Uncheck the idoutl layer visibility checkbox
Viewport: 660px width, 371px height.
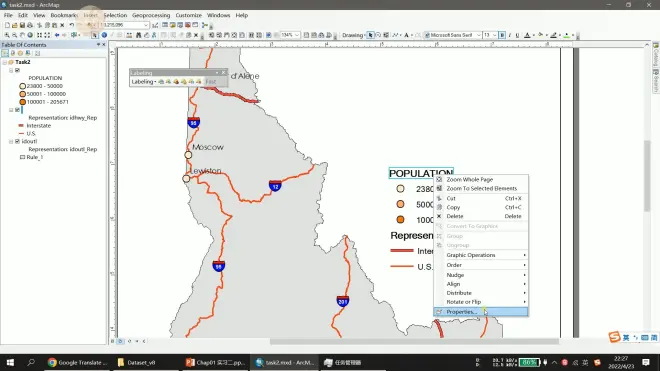(17, 141)
